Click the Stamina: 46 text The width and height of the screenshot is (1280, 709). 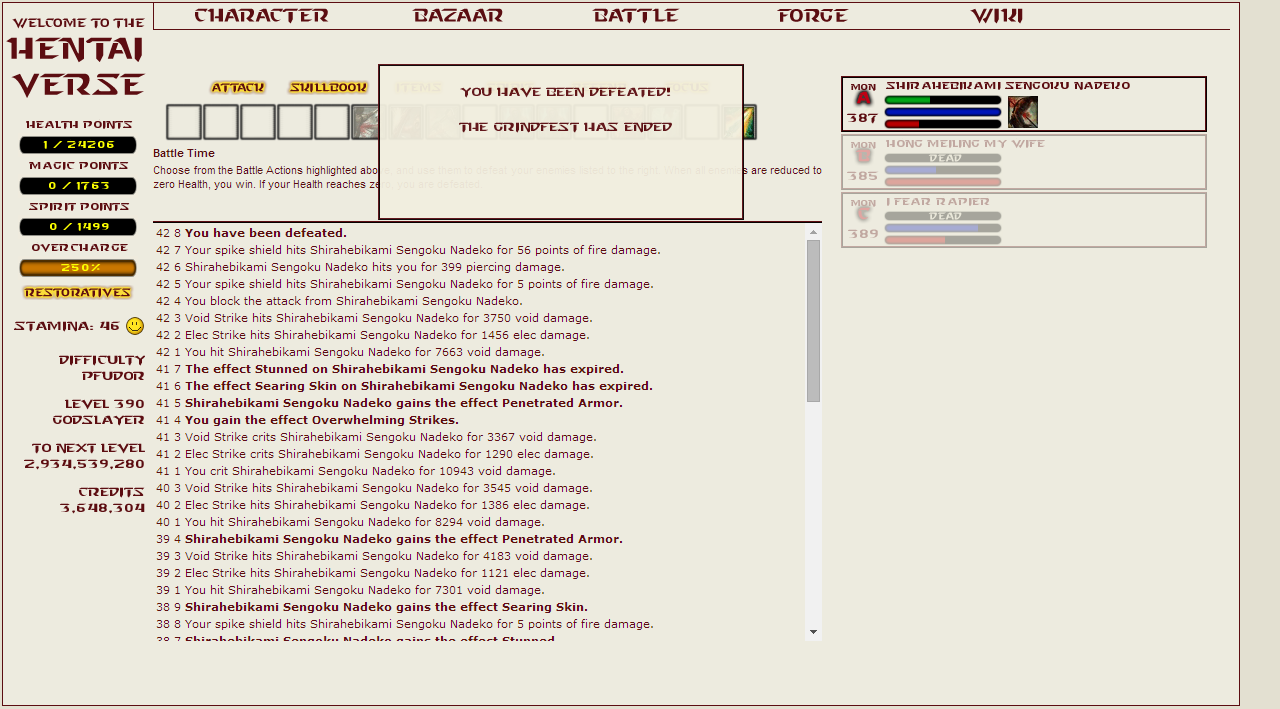tap(66, 326)
